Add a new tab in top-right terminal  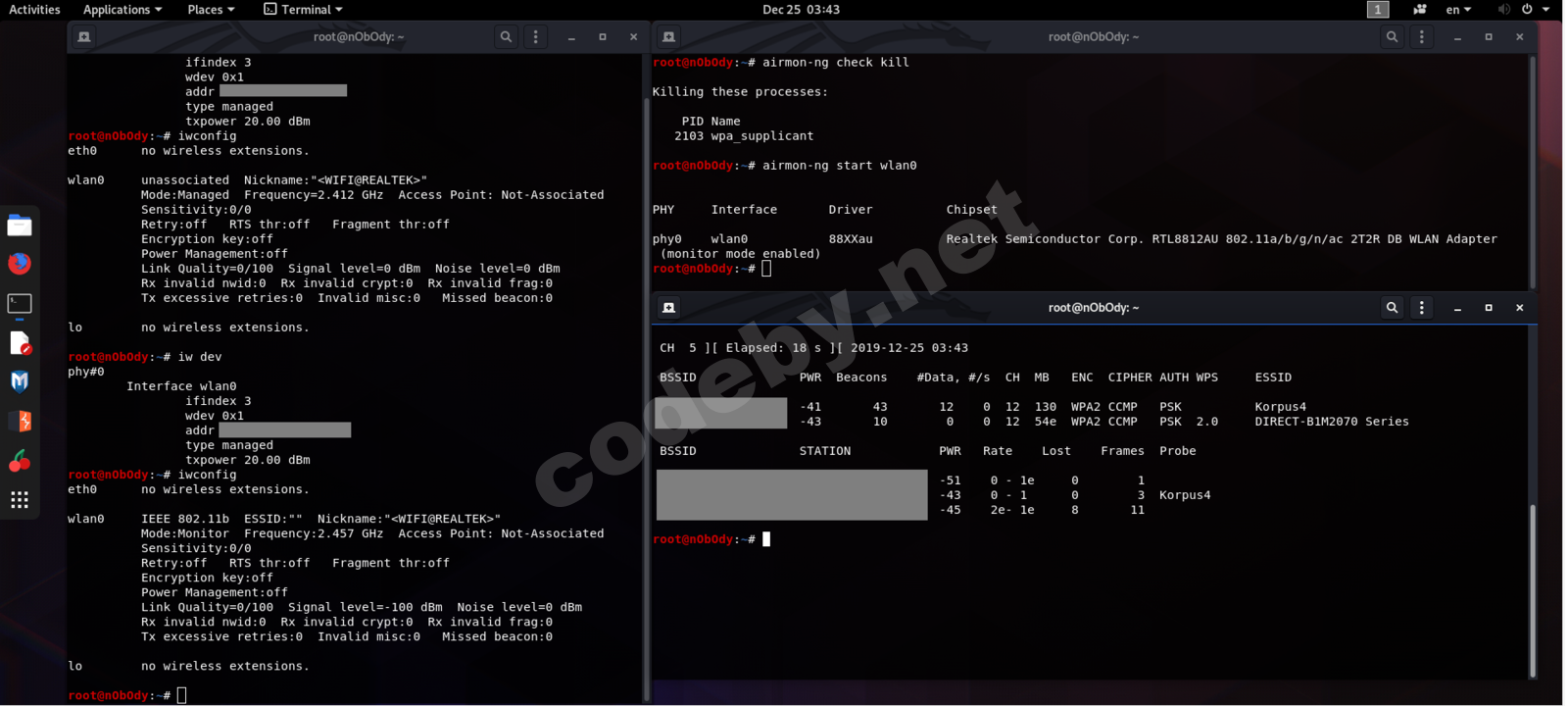coord(669,37)
